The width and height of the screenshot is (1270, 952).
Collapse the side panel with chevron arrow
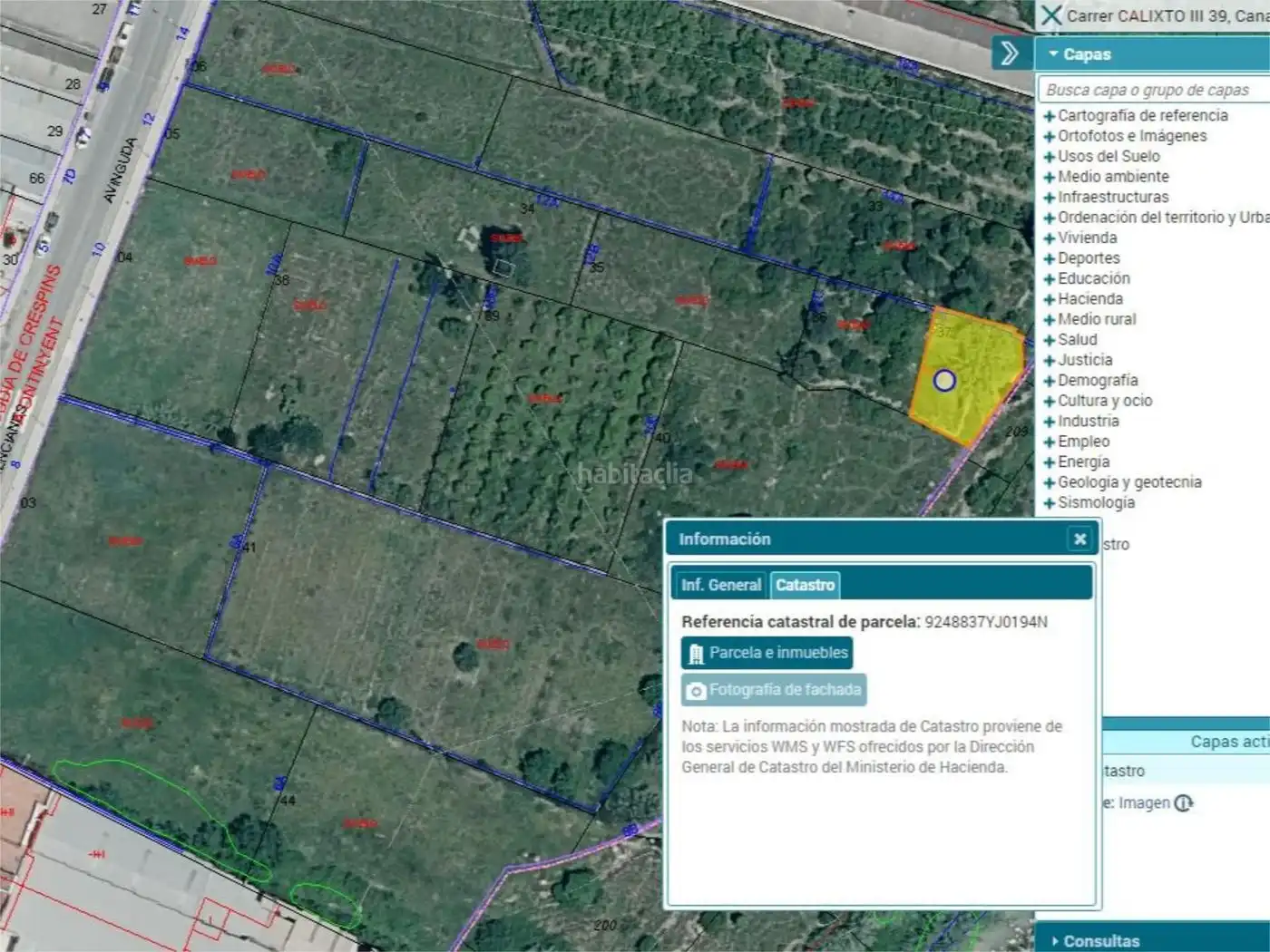(1011, 53)
